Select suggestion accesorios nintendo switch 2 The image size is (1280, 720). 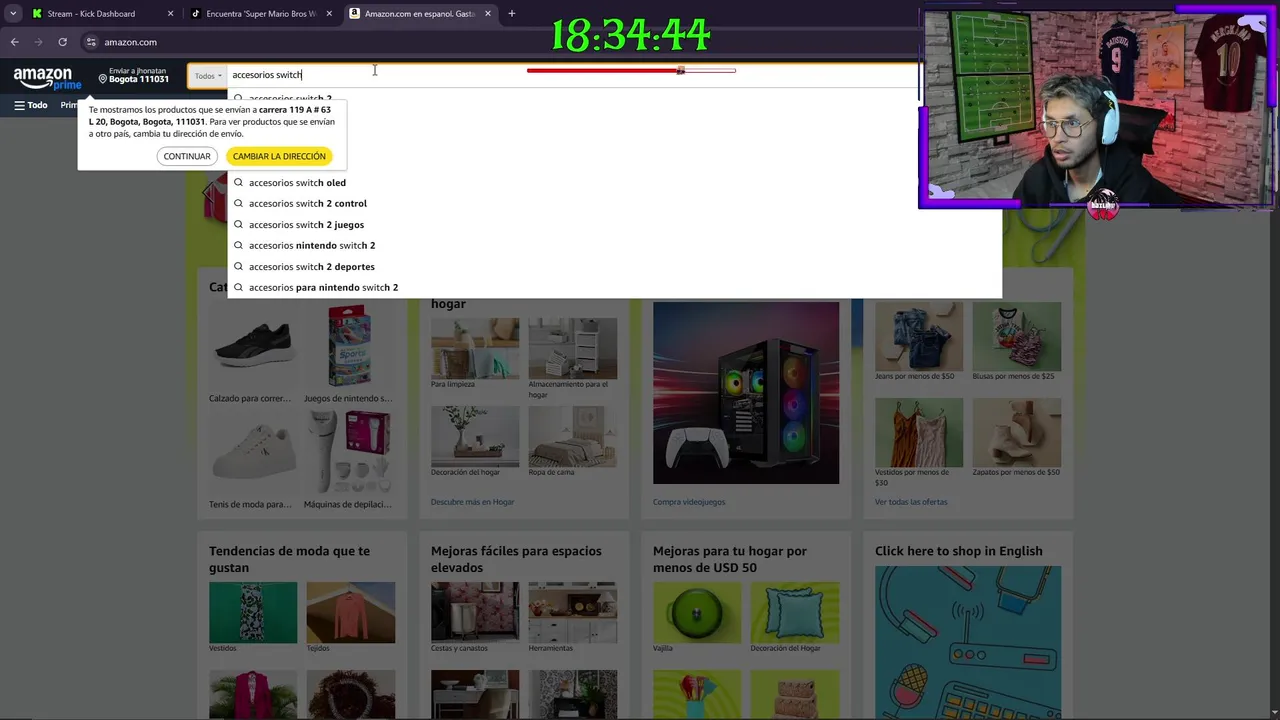tap(614, 246)
